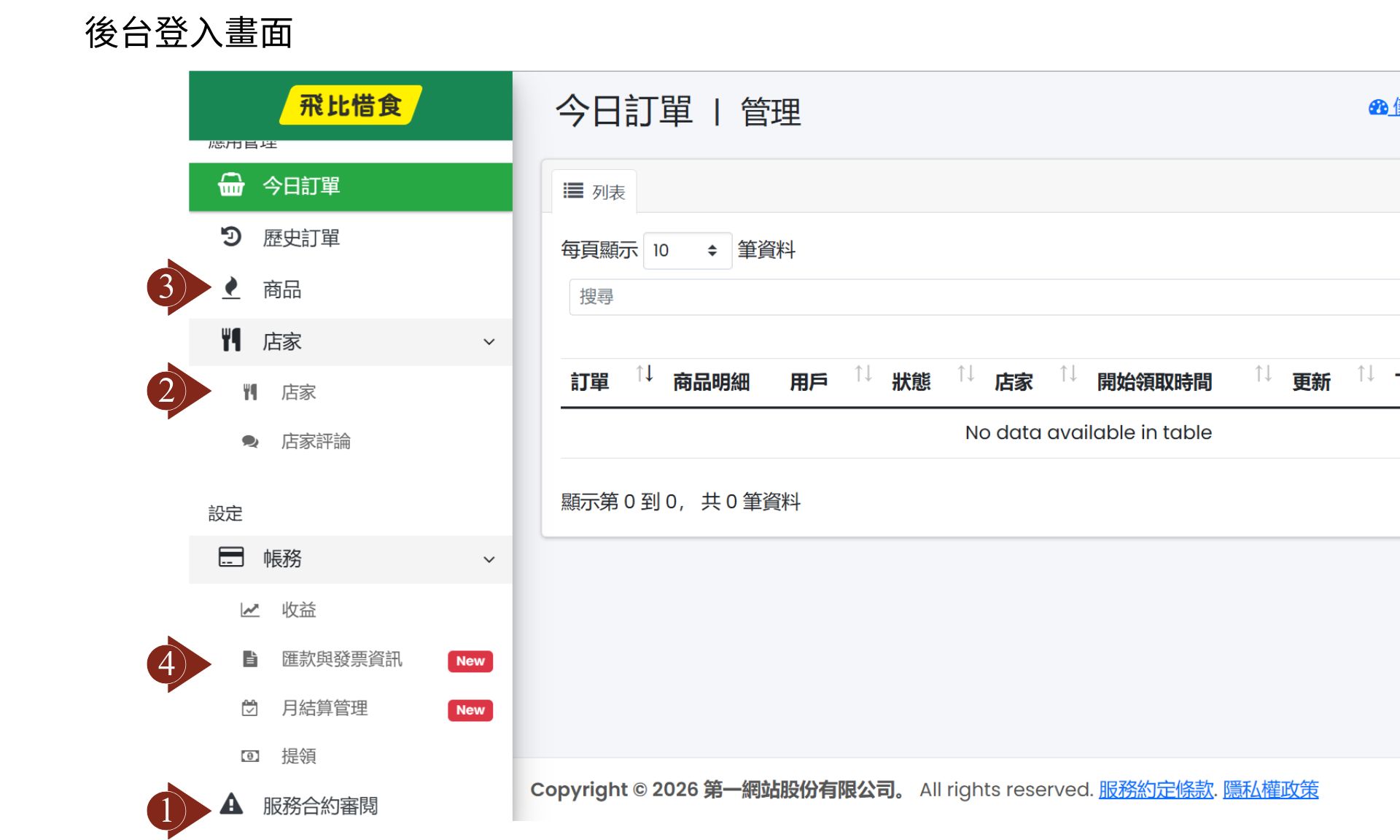The image size is (1400, 840).
Task: Click the small utensils icon on 店家 submenu
Action: click(x=250, y=392)
